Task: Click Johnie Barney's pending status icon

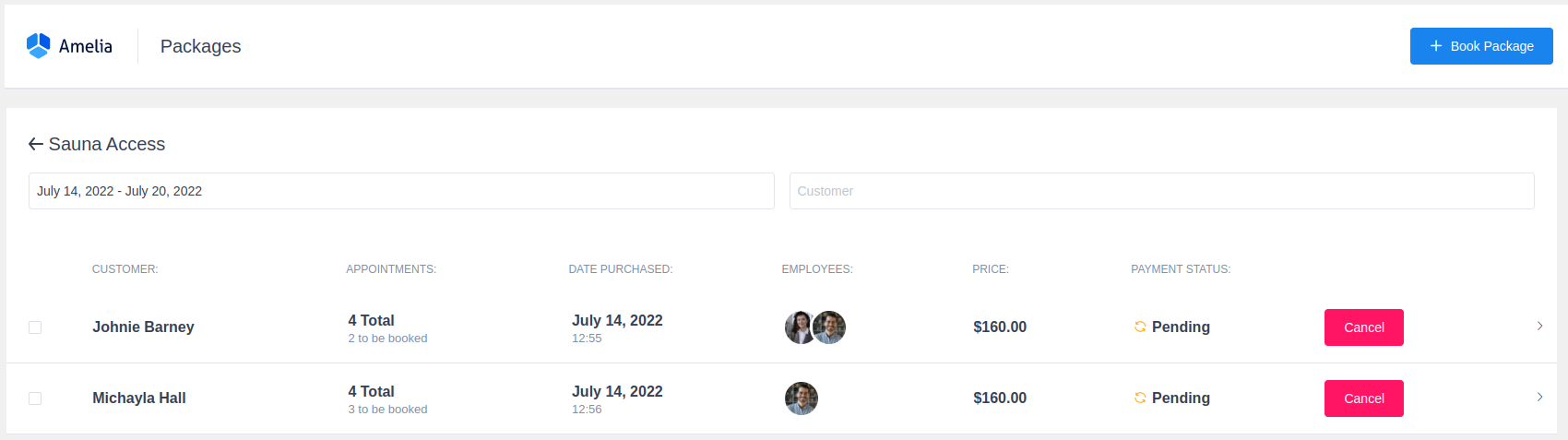Action: (1140, 327)
